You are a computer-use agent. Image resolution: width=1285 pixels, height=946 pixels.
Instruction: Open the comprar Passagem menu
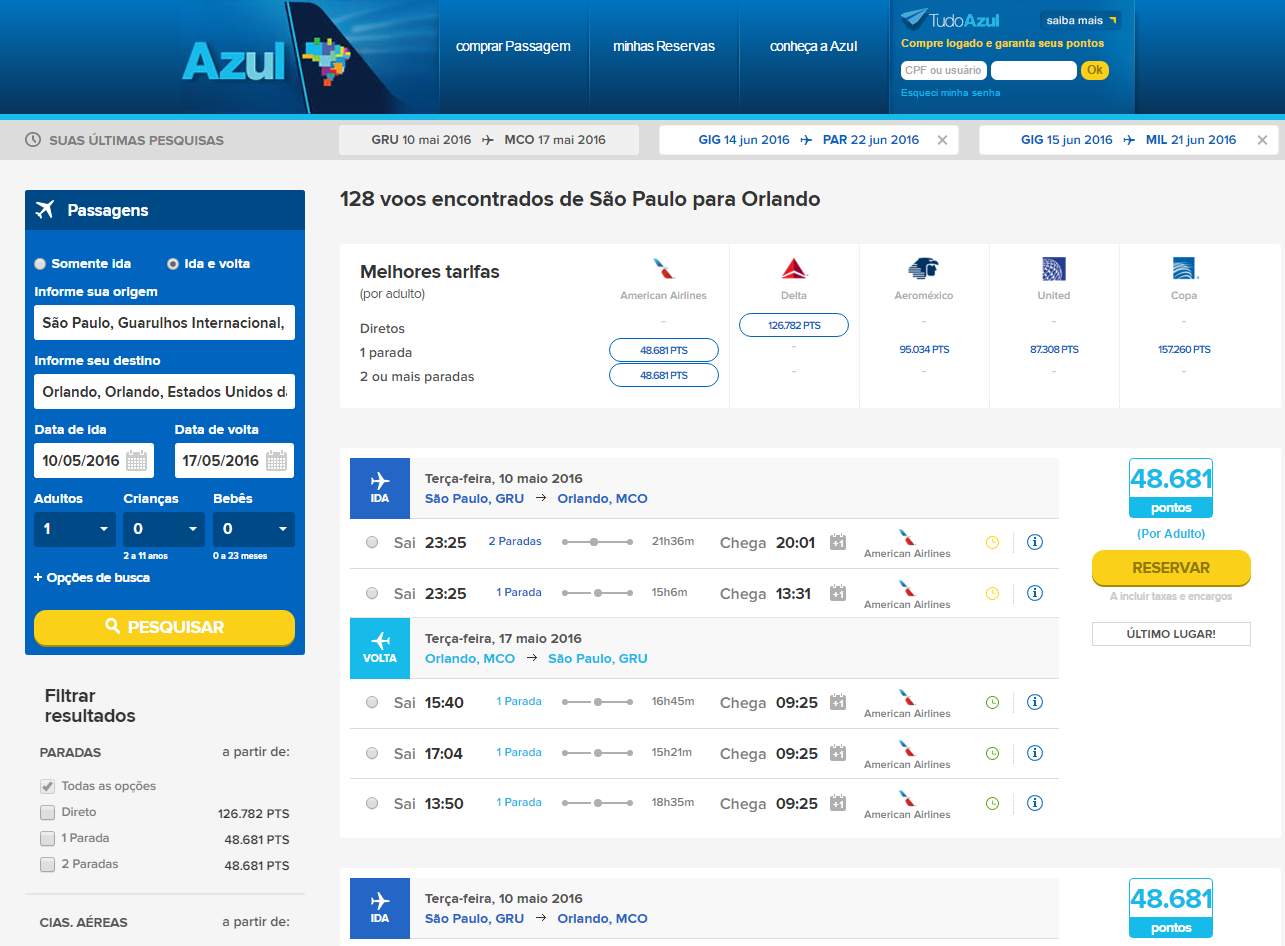click(x=513, y=46)
